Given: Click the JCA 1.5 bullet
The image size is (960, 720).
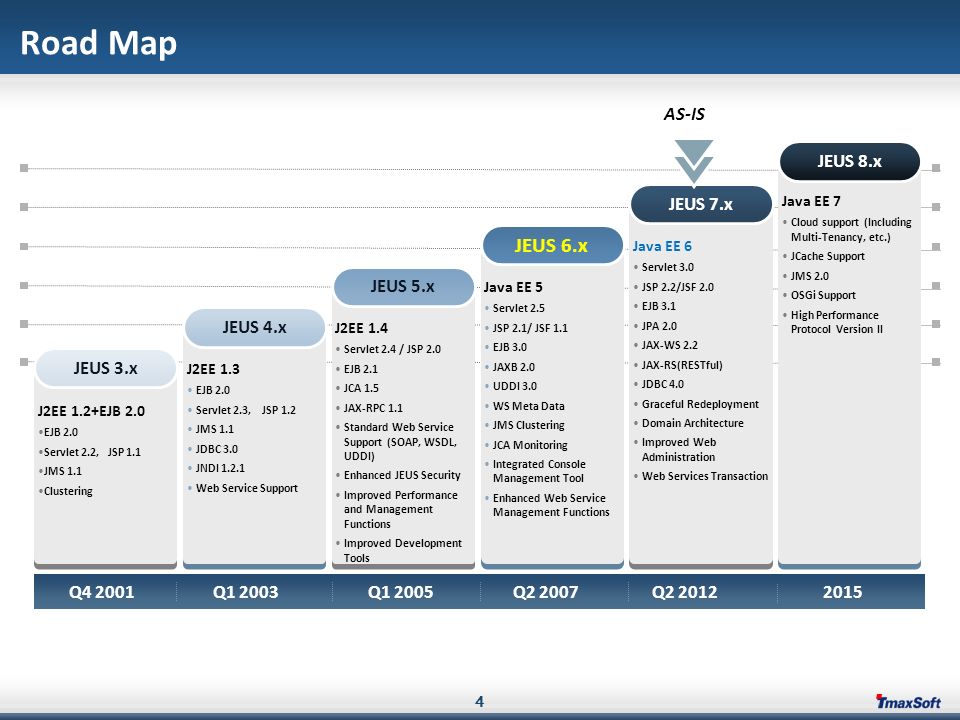Looking at the screenshot, I should (358, 388).
